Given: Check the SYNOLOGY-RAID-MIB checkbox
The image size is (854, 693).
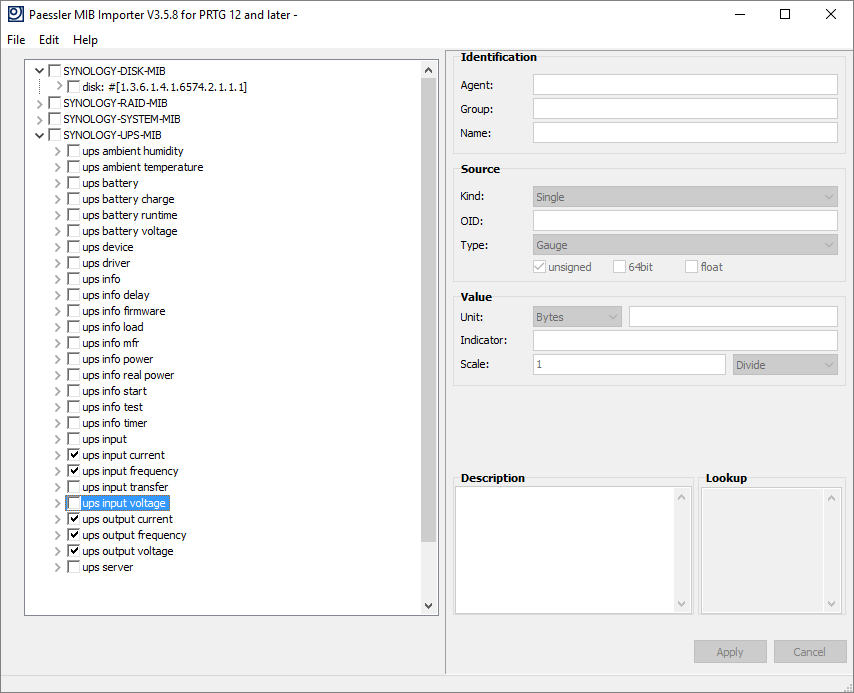Looking at the screenshot, I should pyautogui.click(x=54, y=103).
